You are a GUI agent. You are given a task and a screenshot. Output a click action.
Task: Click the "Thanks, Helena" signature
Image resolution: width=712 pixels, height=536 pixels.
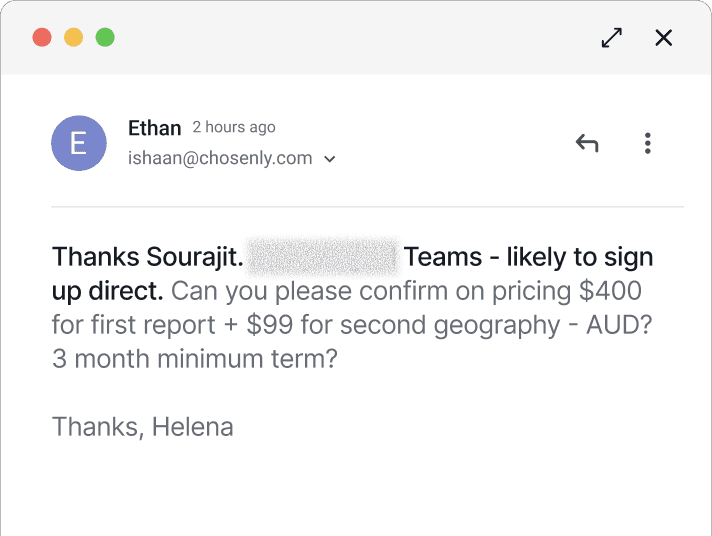[143, 427]
